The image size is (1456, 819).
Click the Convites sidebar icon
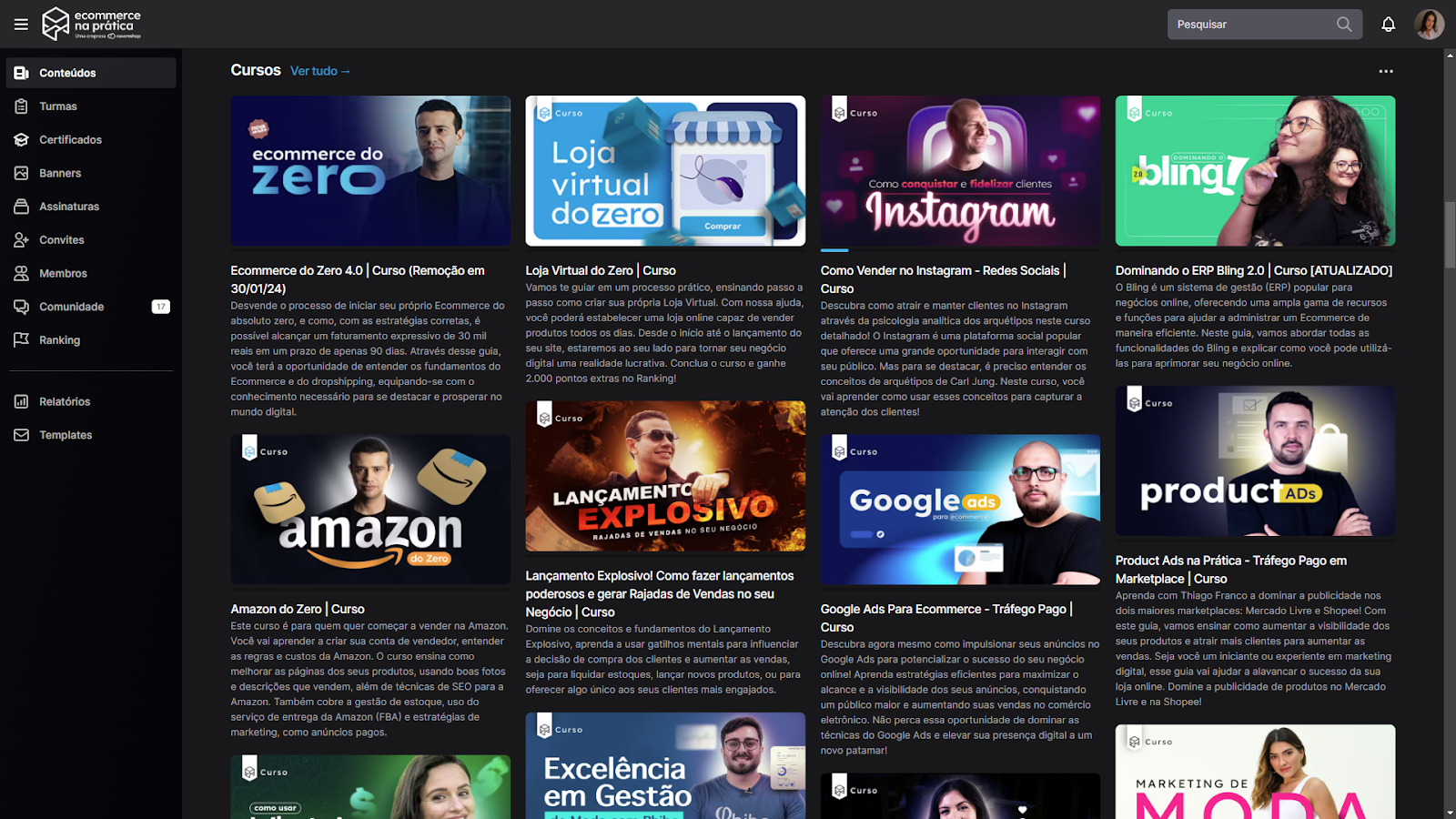coord(22,240)
